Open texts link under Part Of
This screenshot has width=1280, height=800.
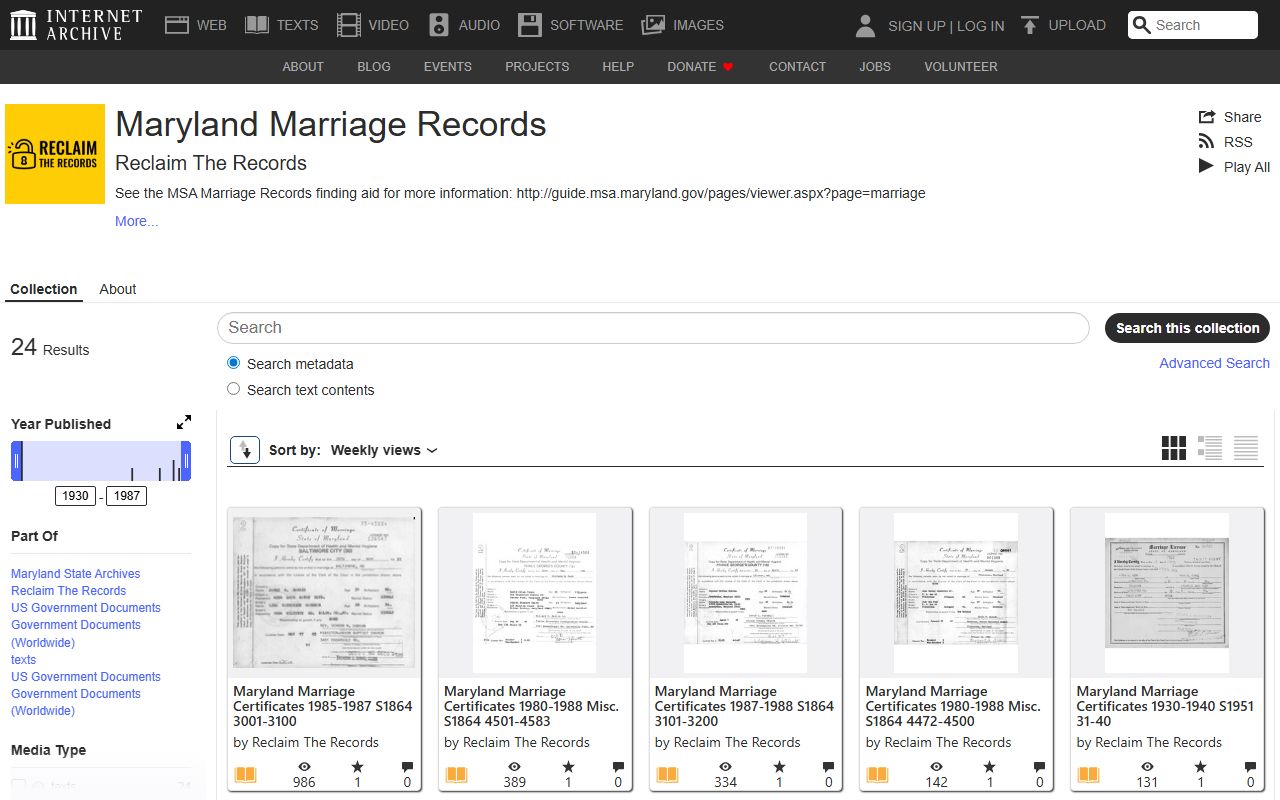coord(23,660)
